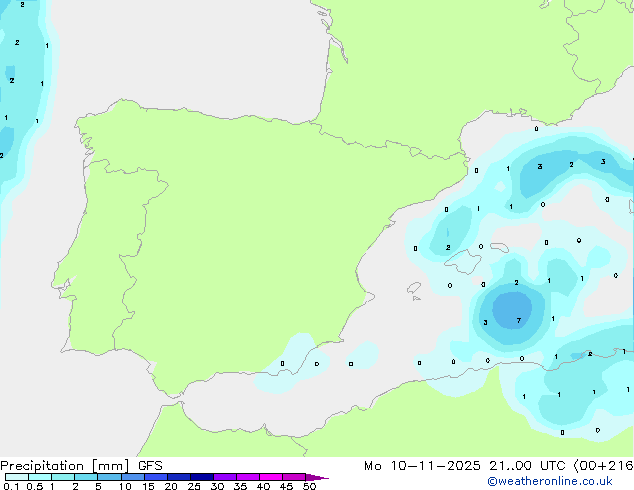Pick the 20–25 mm legend swatch
The image size is (634, 490).
click(179, 477)
